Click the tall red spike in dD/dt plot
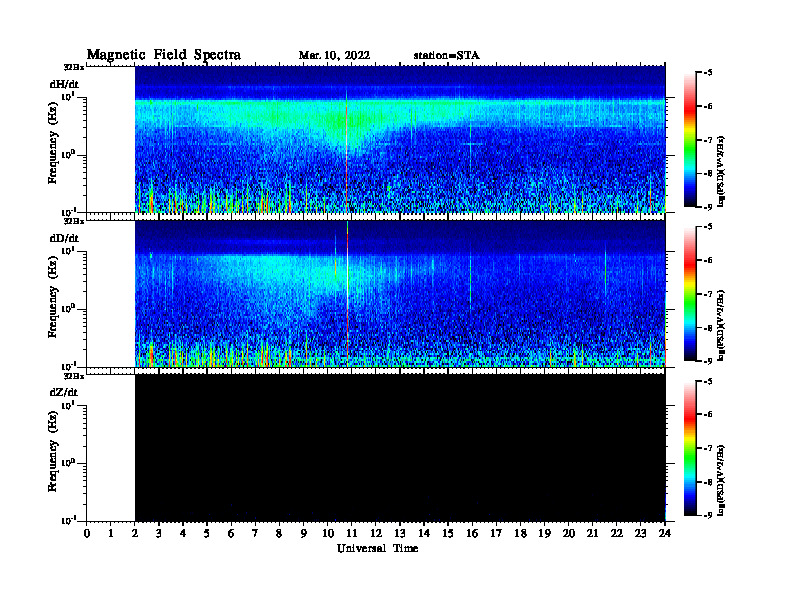This screenshot has height=612, width=792. [x=348, y=295]
